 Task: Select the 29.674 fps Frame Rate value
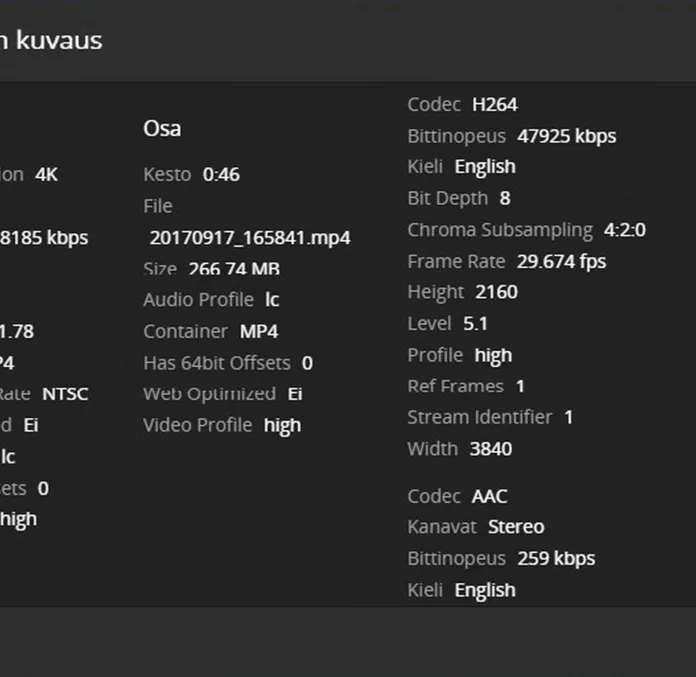[561, 261]
